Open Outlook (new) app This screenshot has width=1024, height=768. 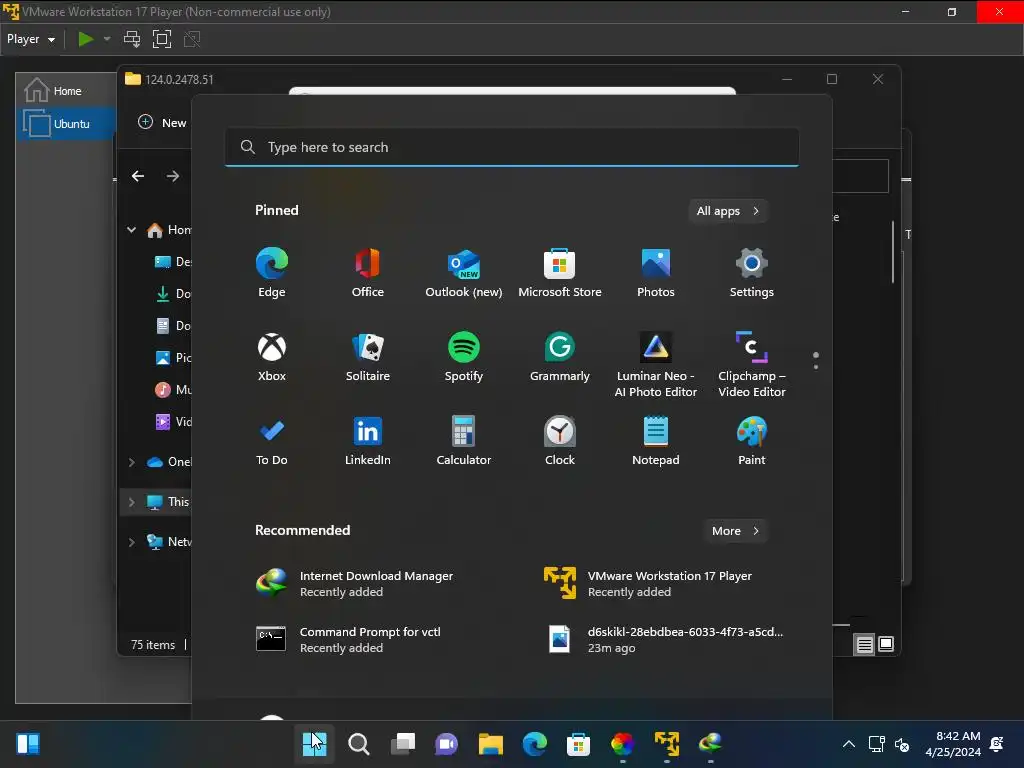464,273
